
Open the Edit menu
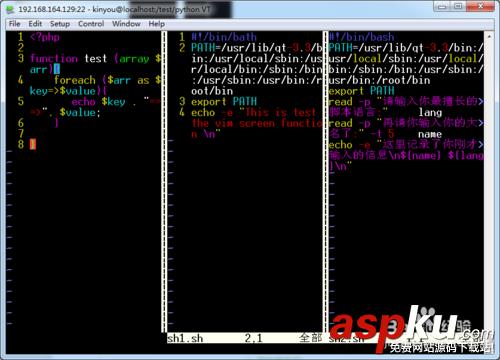click(35, 24)
